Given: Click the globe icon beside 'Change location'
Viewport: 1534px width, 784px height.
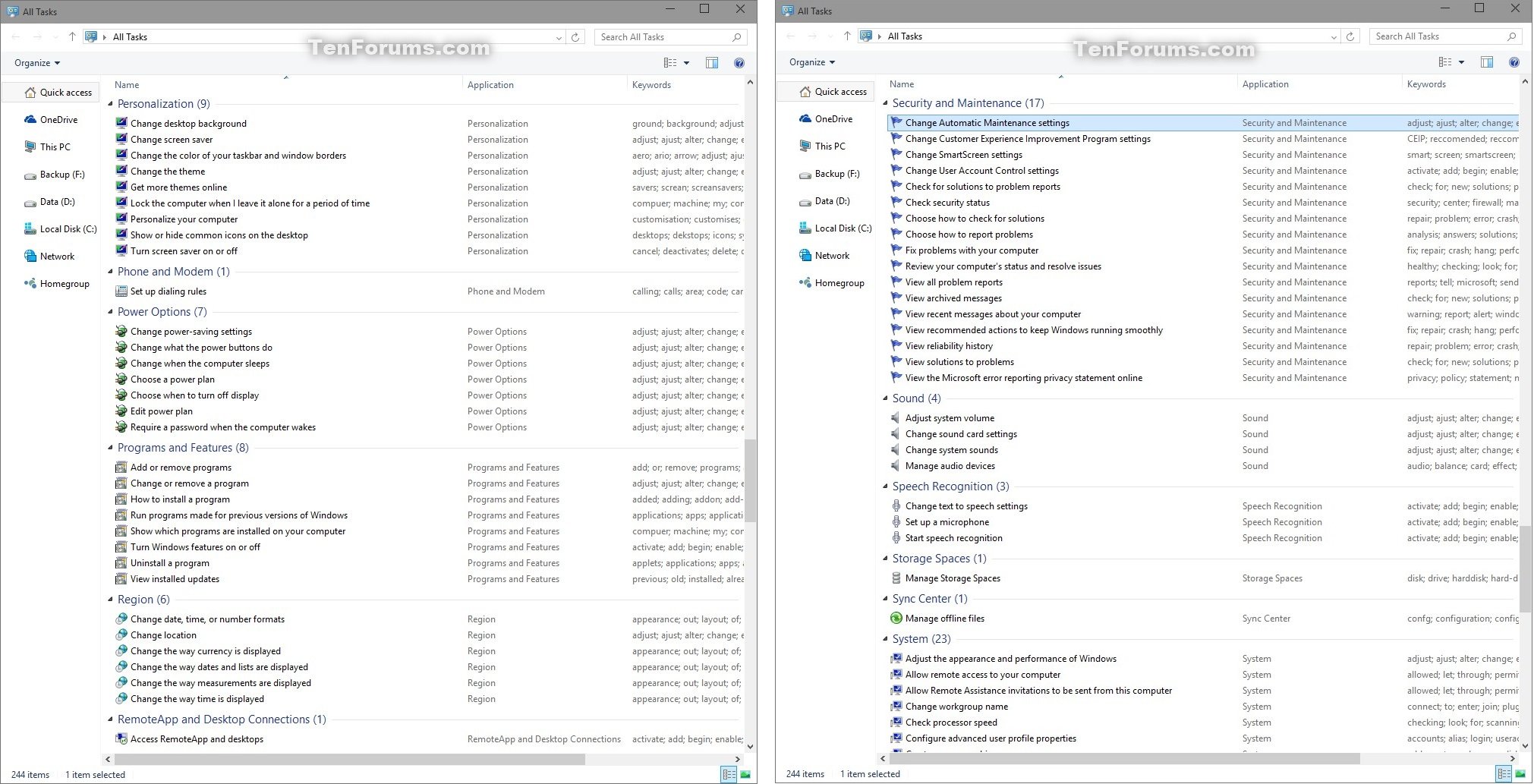Looking at the screenshot, I should [x=121, y=634].
